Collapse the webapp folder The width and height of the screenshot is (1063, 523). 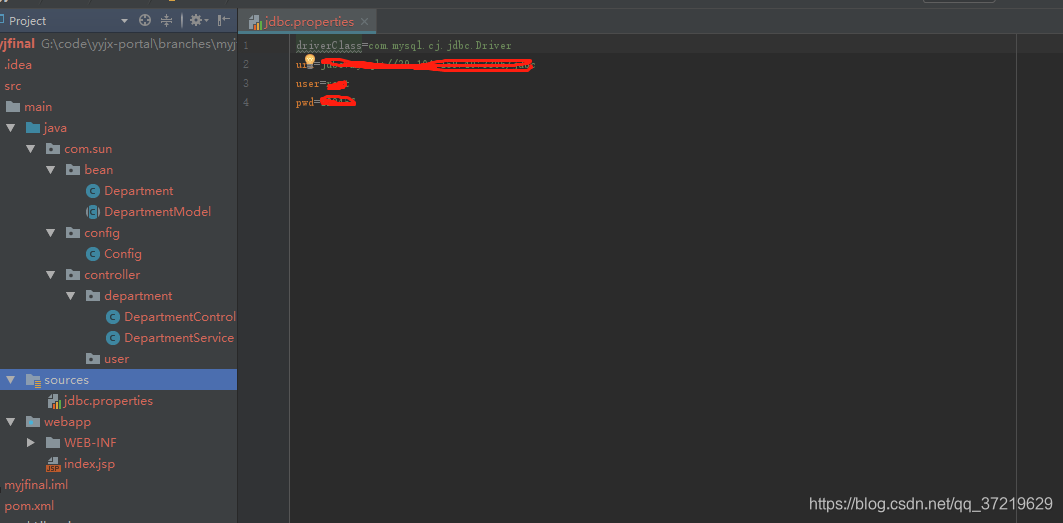click(10, 422)
